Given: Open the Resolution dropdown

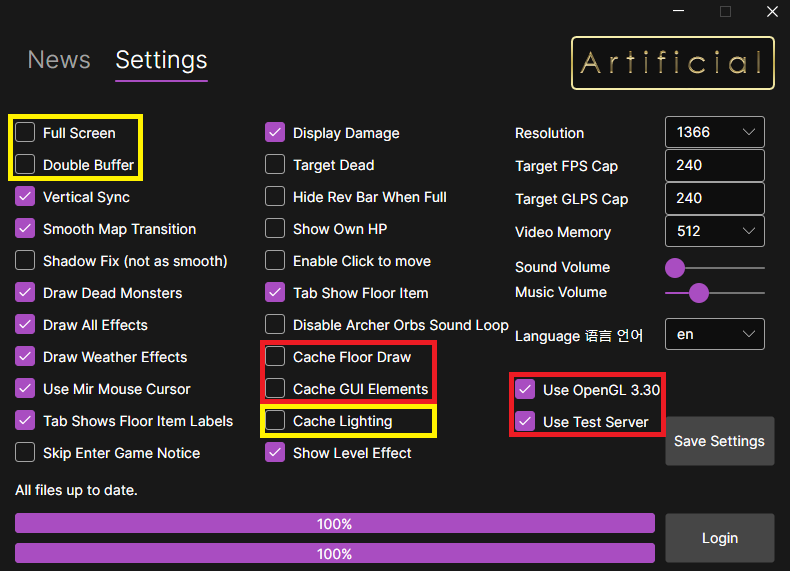Looking at the screenshot, I should pyautogui.click(x=714, y=132).
